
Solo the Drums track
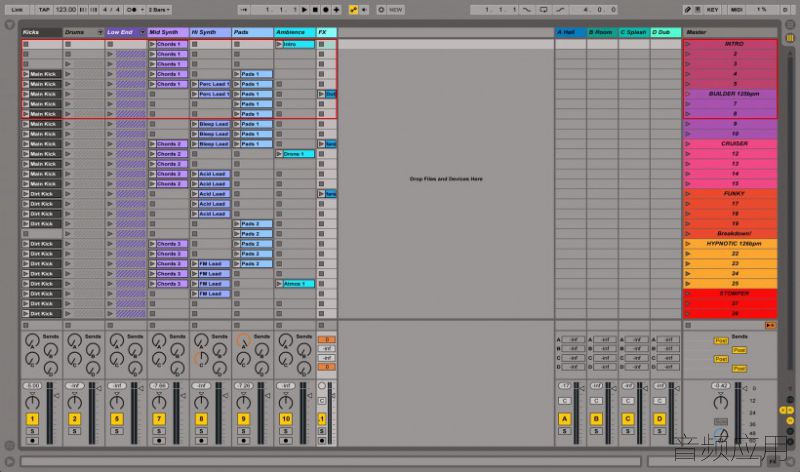point(74,431)
